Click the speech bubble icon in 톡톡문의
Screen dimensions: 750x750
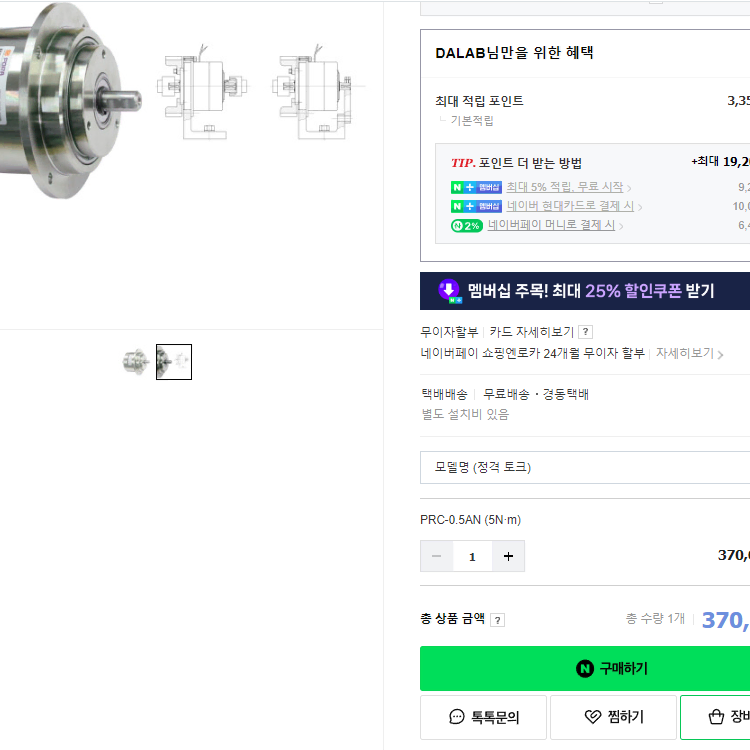click(x=457, y=717)
